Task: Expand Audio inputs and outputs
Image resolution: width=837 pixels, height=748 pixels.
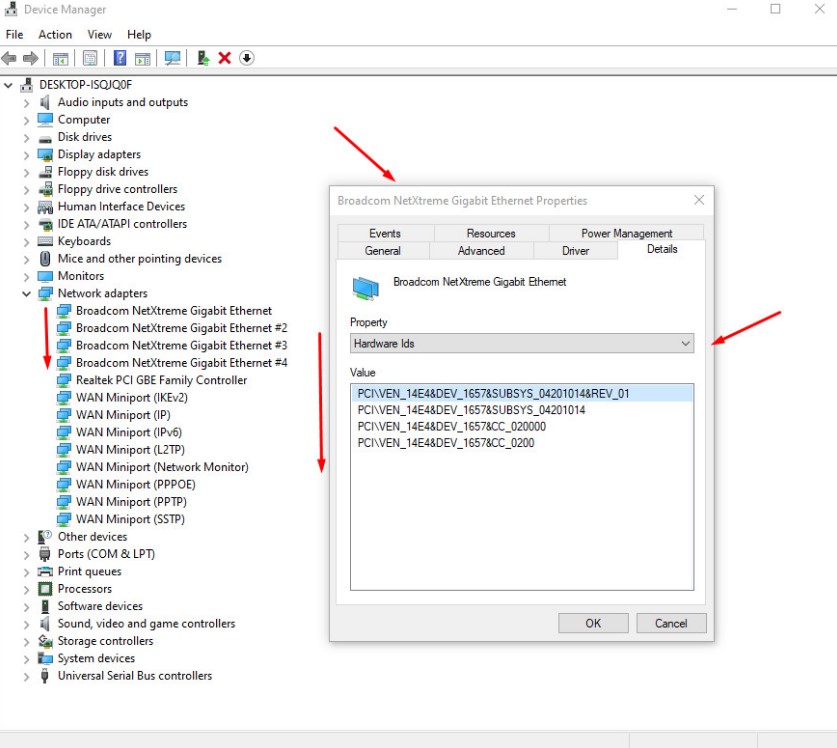Action: tap(27, 103)
